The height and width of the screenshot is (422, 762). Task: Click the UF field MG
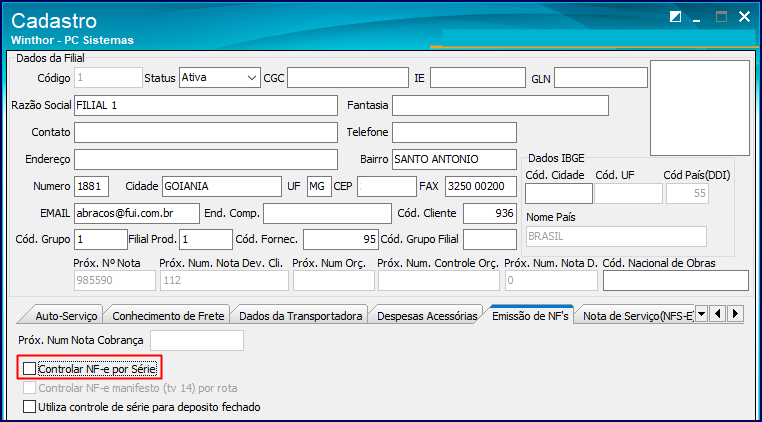click(x=319, y=187)
